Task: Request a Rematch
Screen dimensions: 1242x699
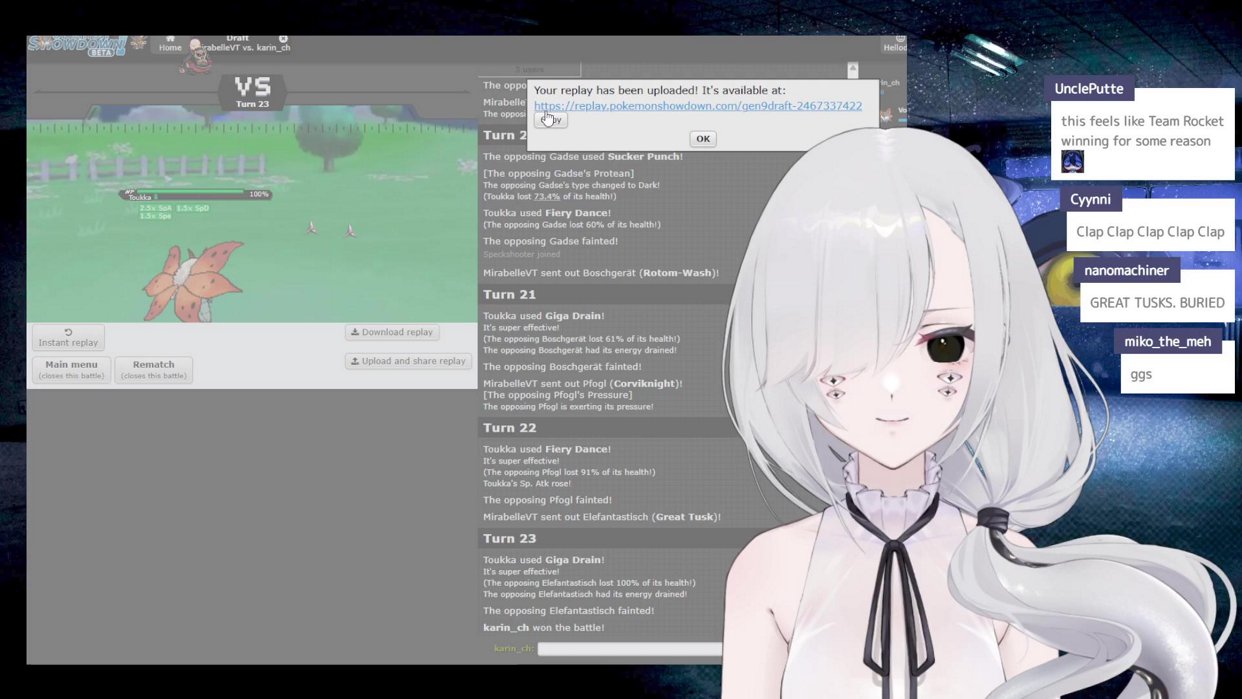Action: (153, 370)
